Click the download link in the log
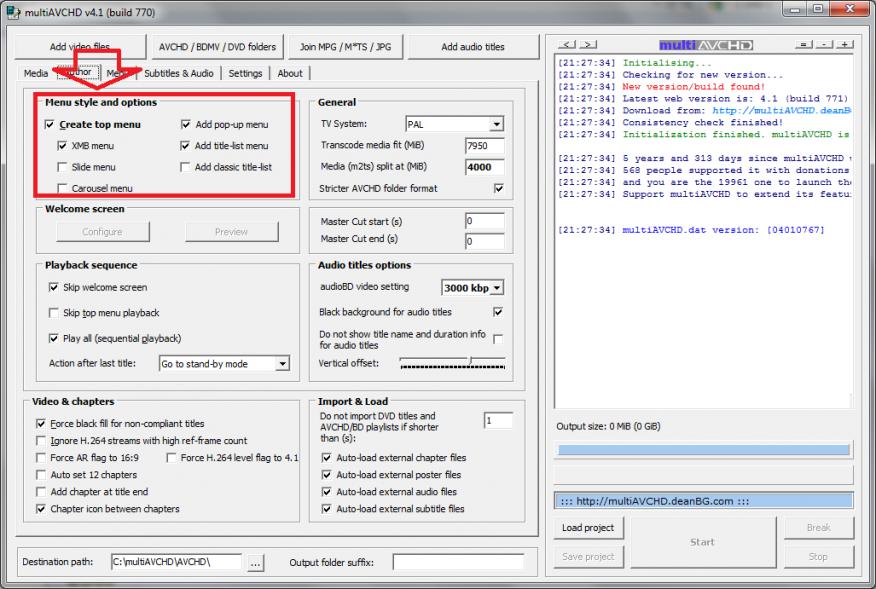876x589 pixels. pyautogui.click(x=781, y=111)
